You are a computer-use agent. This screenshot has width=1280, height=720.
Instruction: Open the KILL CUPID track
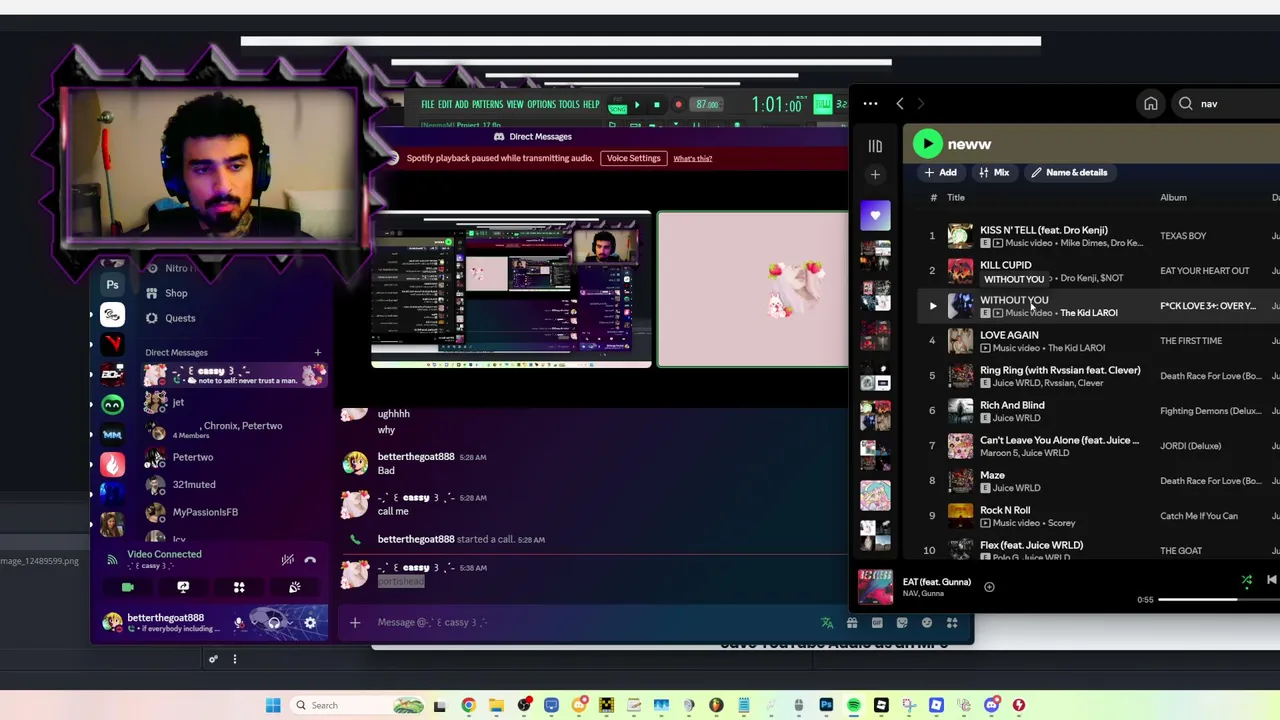[1005, 265]
